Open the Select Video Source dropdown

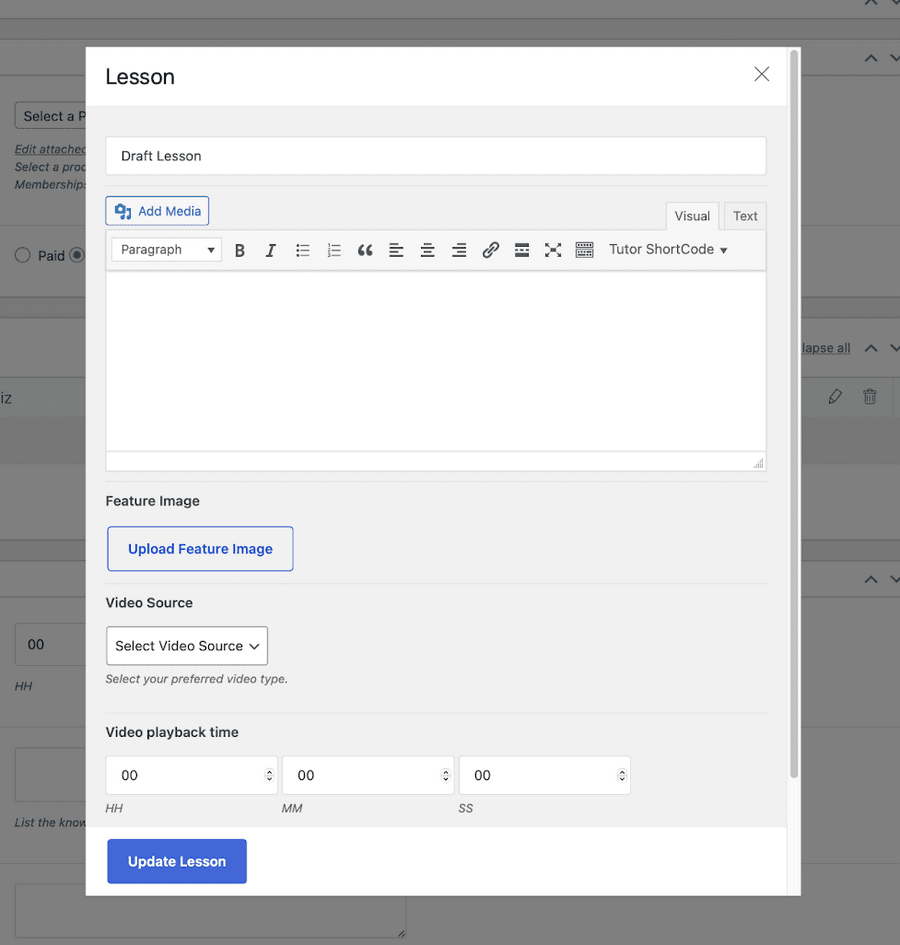click(187, 646)
